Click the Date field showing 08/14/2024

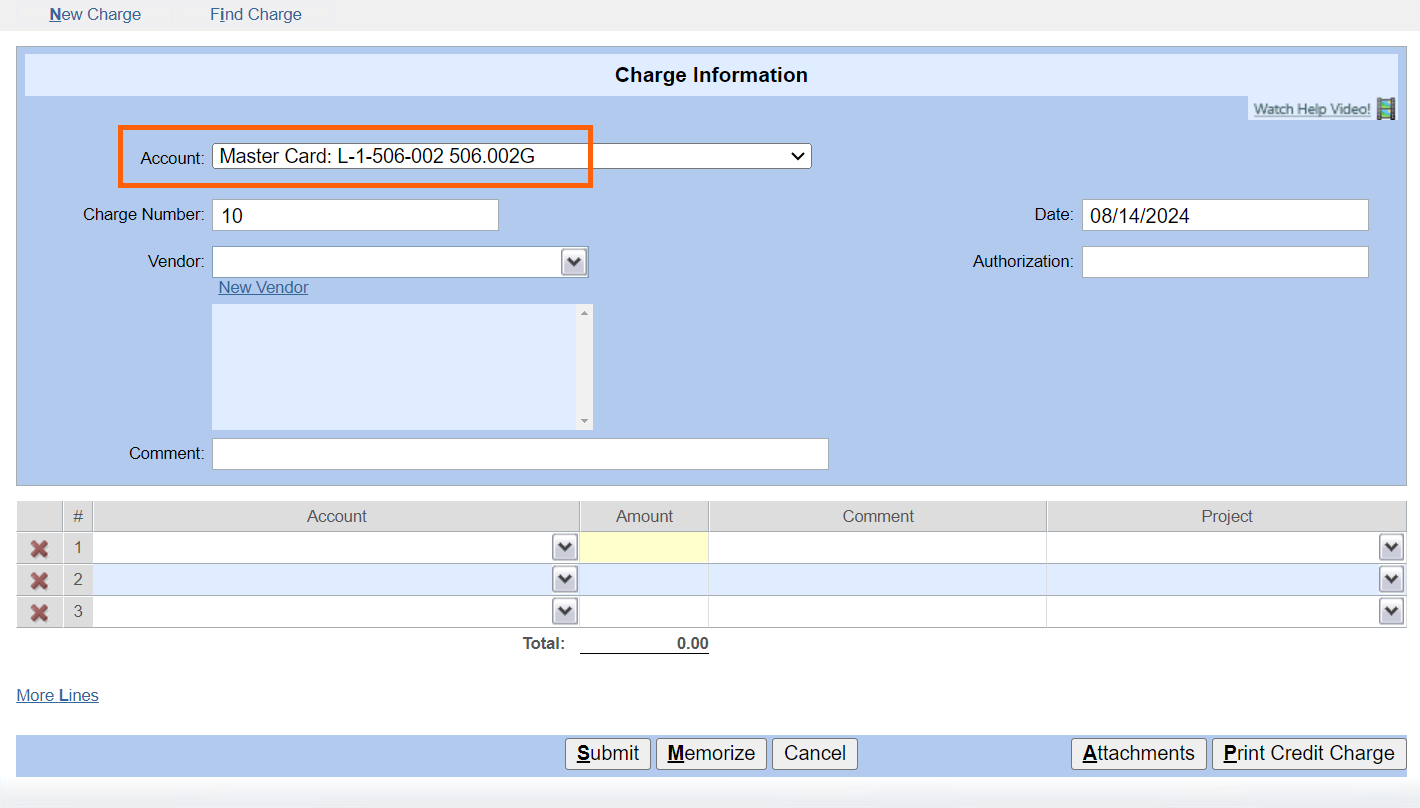pyautogui.click(x=1225, y=215)
